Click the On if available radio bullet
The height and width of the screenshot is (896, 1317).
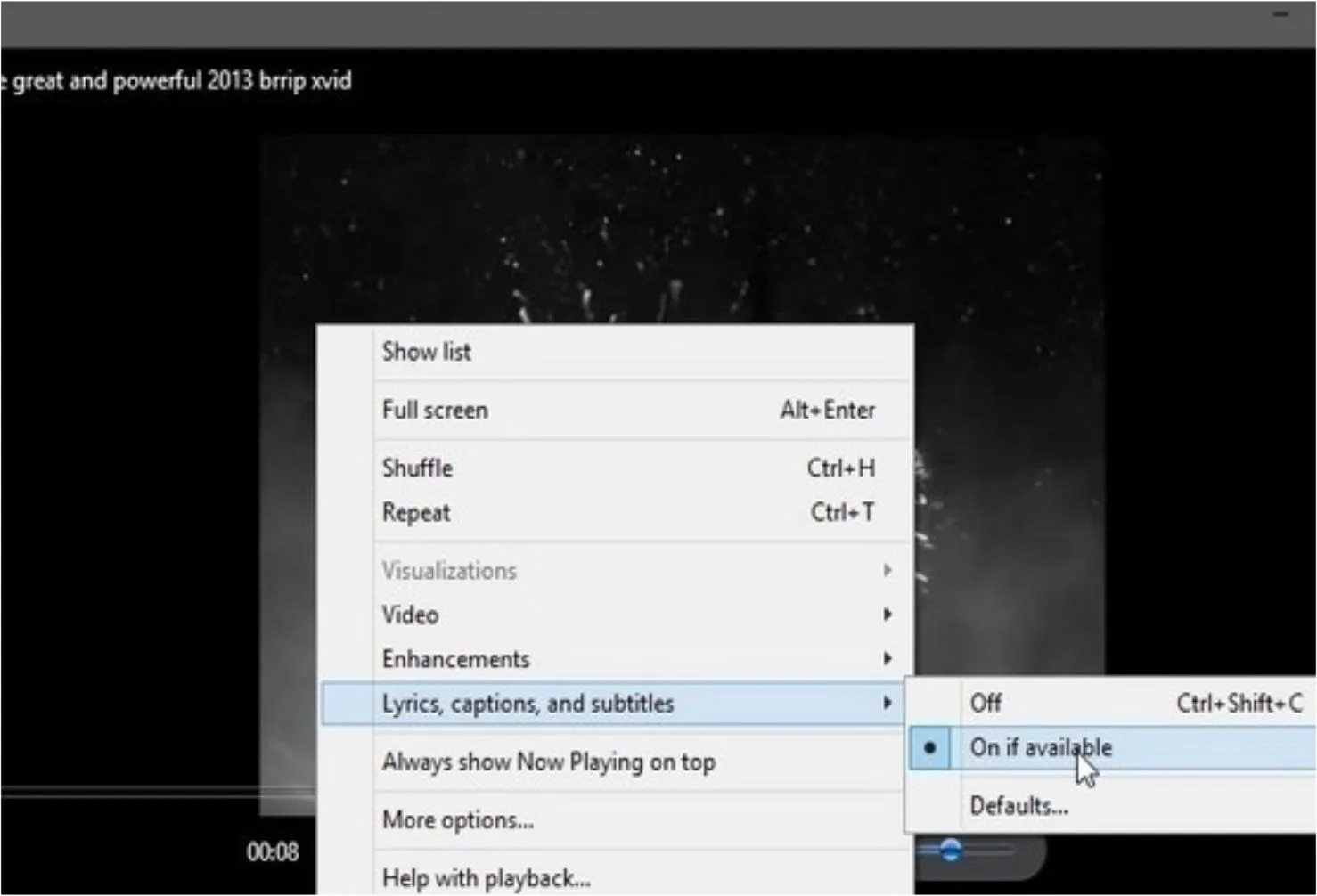929,749
